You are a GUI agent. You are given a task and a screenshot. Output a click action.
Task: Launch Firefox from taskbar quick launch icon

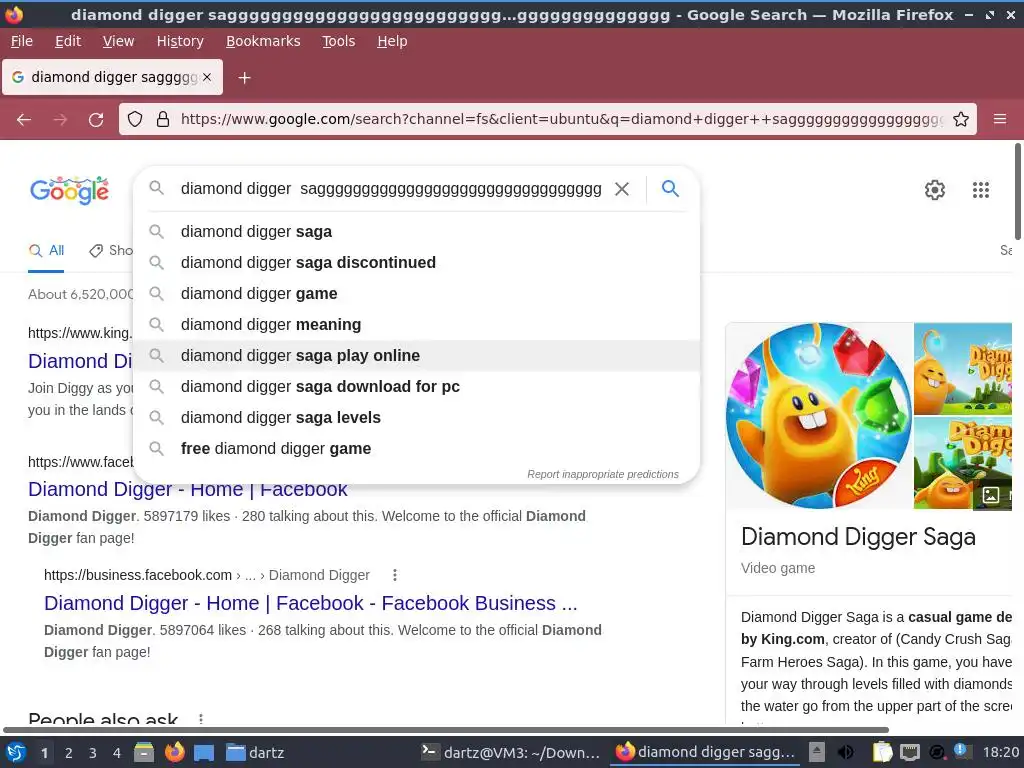point(174,752)
